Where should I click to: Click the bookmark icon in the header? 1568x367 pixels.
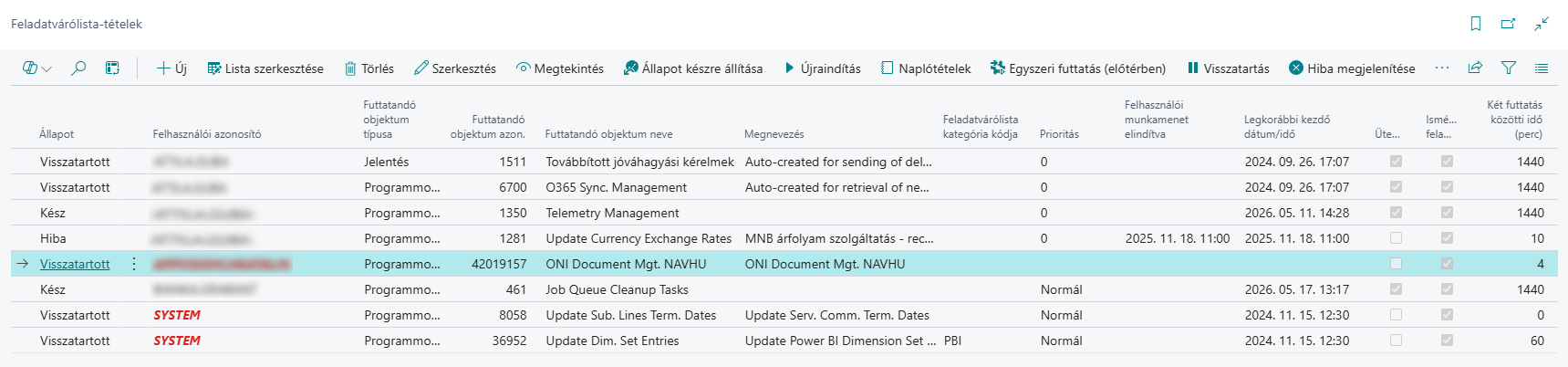tap(1476, 24)
